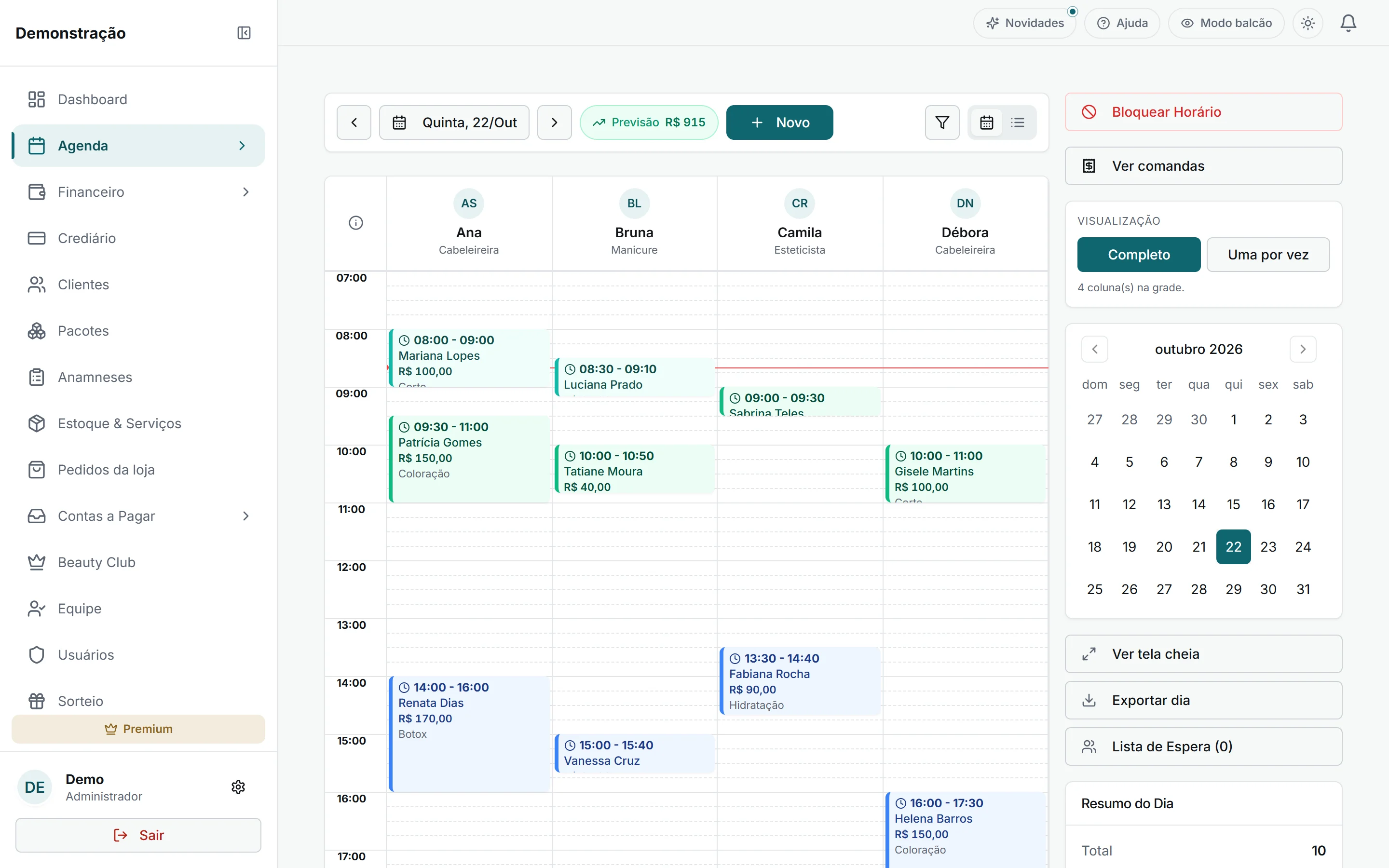Viewport: 1389px width, 868px height.
Task: Open Ver tela cheia
Action: tap(1203, 654)
